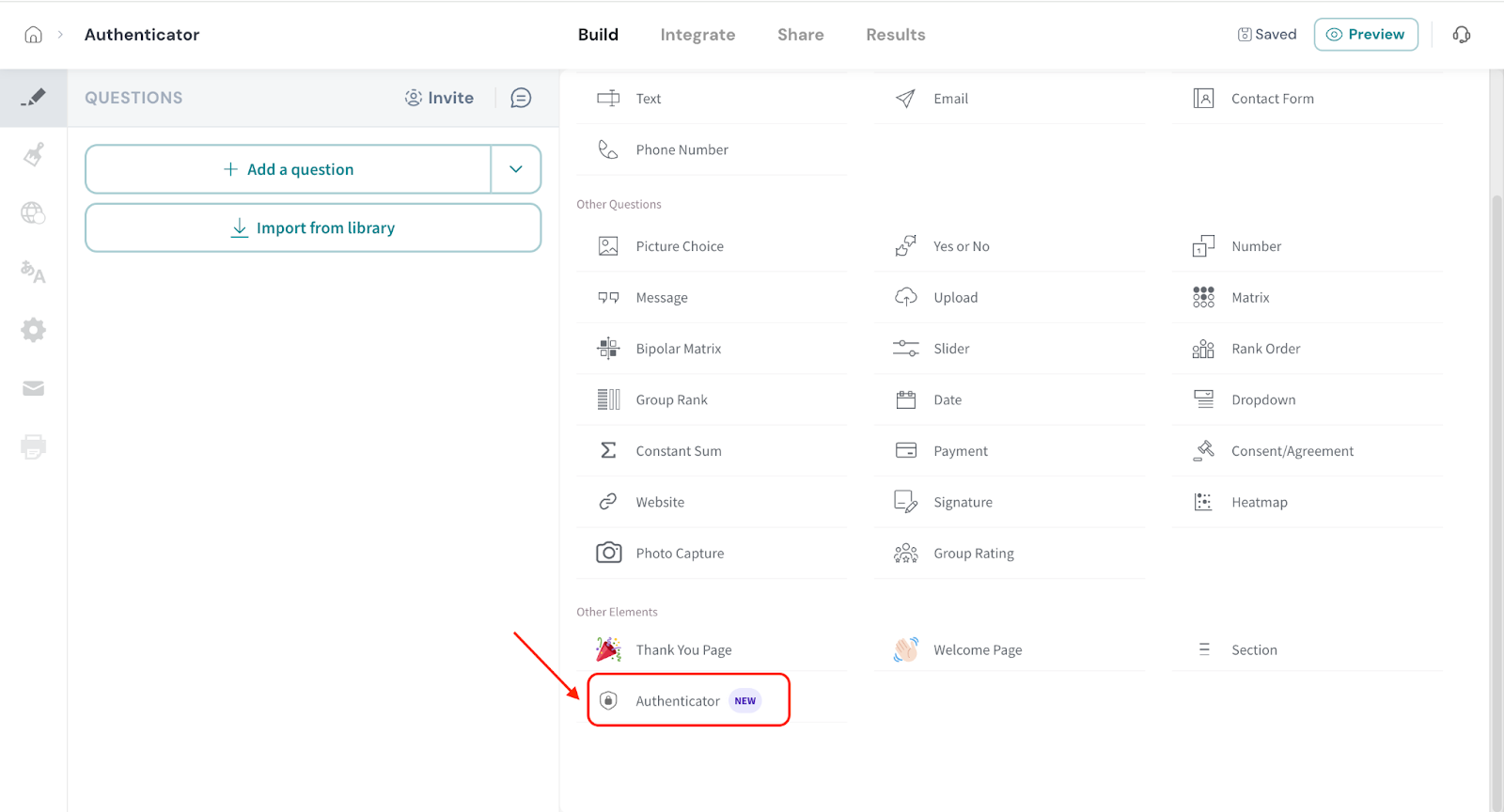The height and width of the screenshot is (812, 1504).
Task: Select the Authenticator element
Action: [678, 701]
